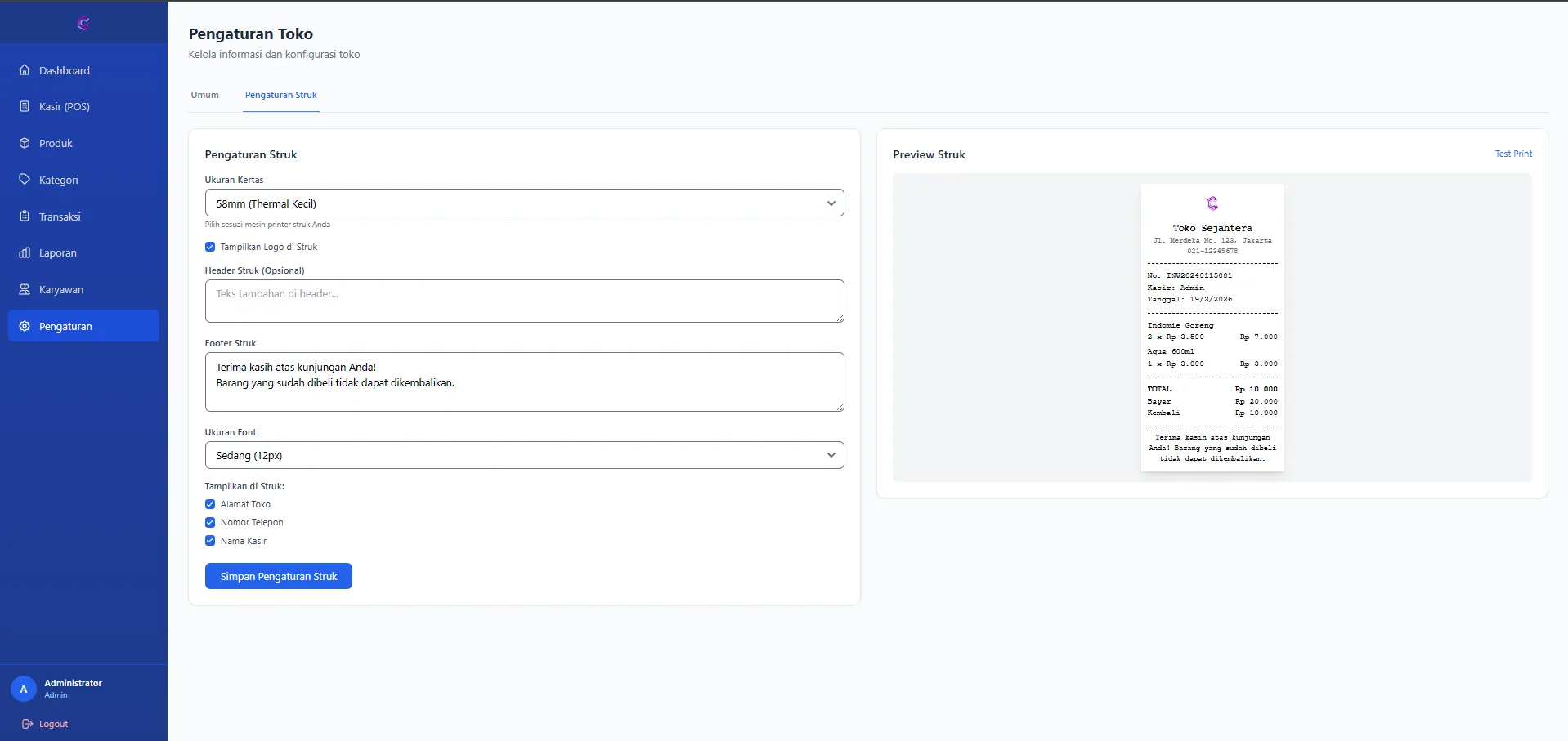The width and height of the screenshot is (1568, 741).
Task: Uncheck Tampilkan Logo di Struk checkbox
Action: click(210, 247)
